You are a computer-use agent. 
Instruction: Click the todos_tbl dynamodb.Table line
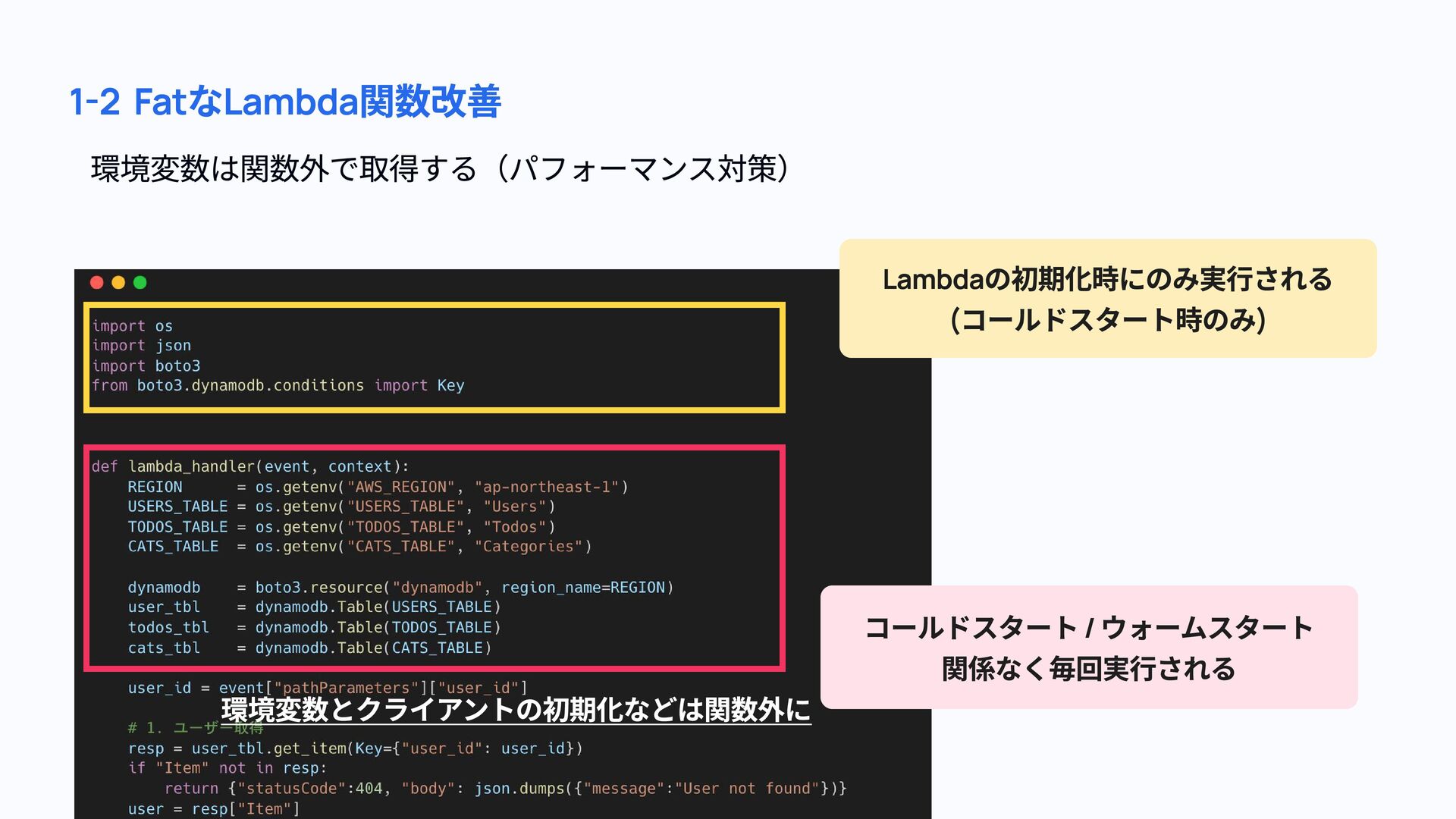(x=314, y=628)
